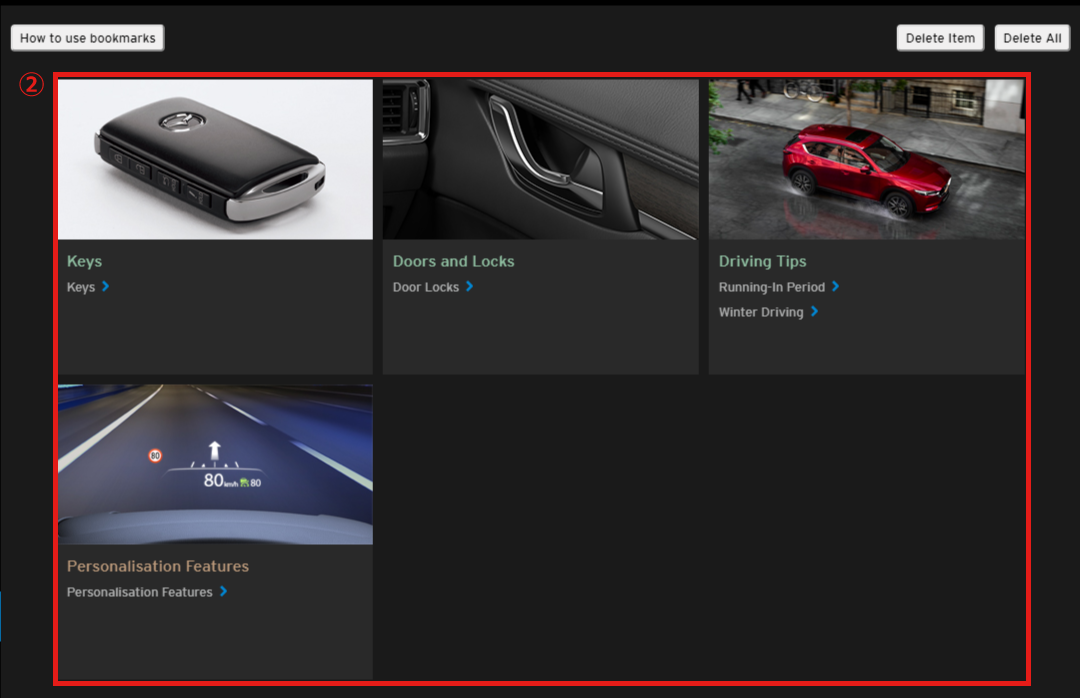
Task: Click the door handle thumbnail image
Action: click(x=540, y=159)
